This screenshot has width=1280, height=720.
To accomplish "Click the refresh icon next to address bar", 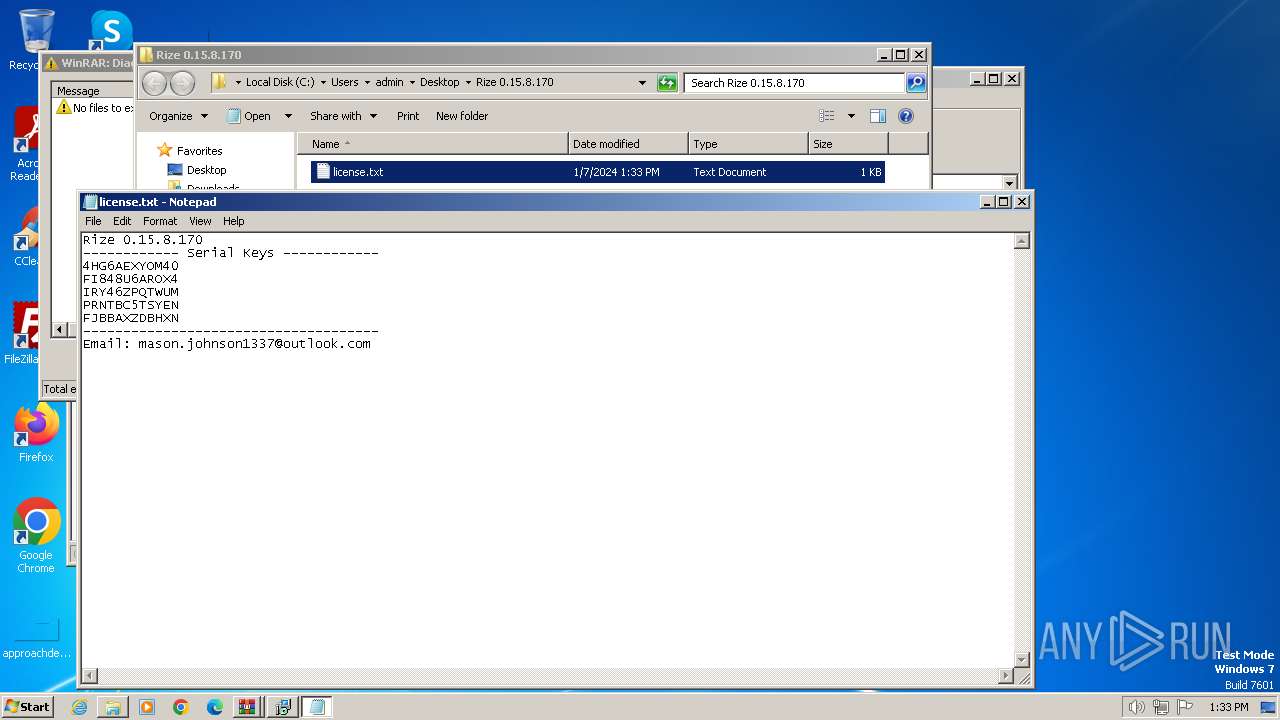I will point(667,83).
